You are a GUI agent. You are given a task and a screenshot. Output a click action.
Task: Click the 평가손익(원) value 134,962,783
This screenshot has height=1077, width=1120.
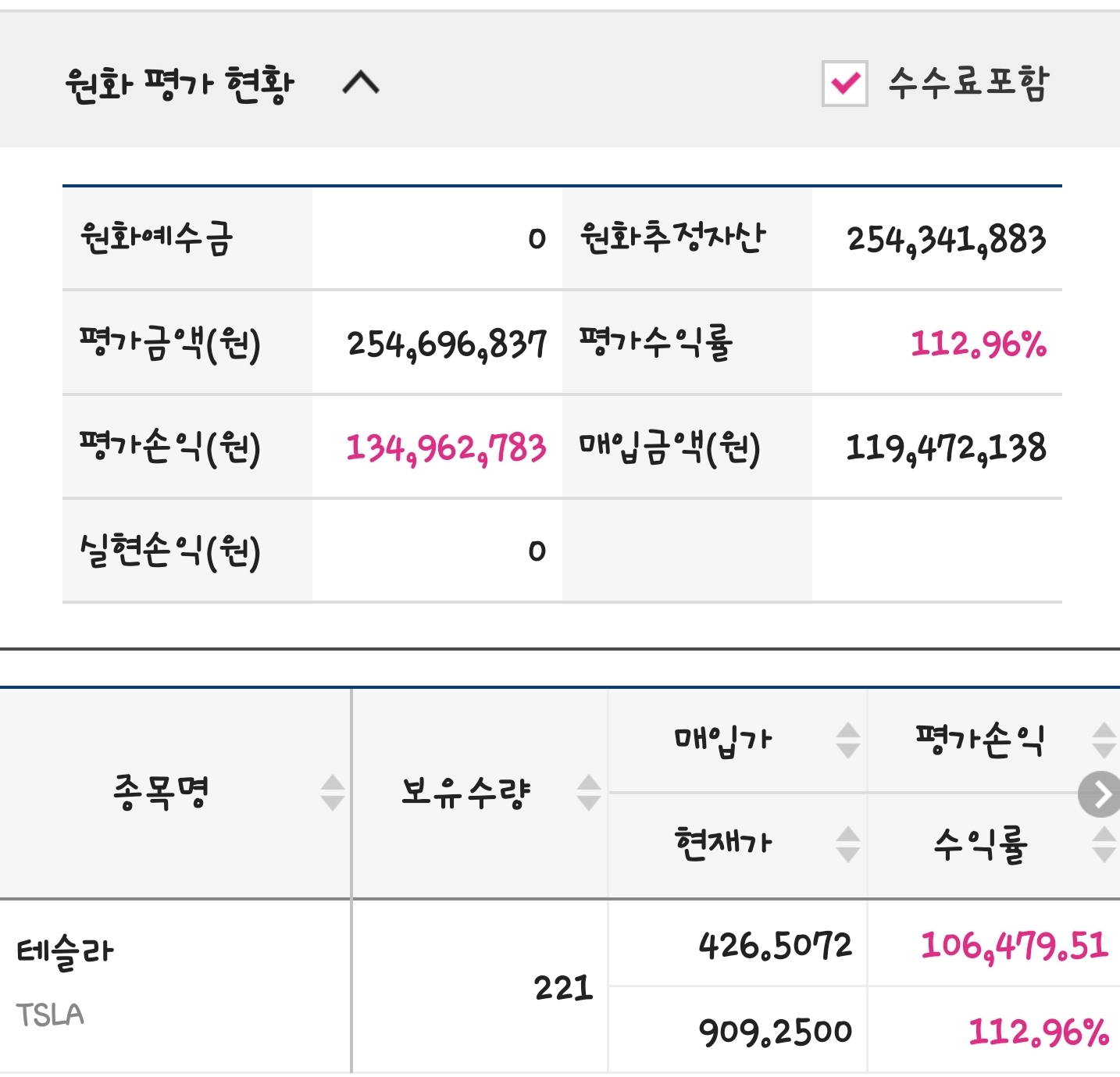tap(446, 448)
